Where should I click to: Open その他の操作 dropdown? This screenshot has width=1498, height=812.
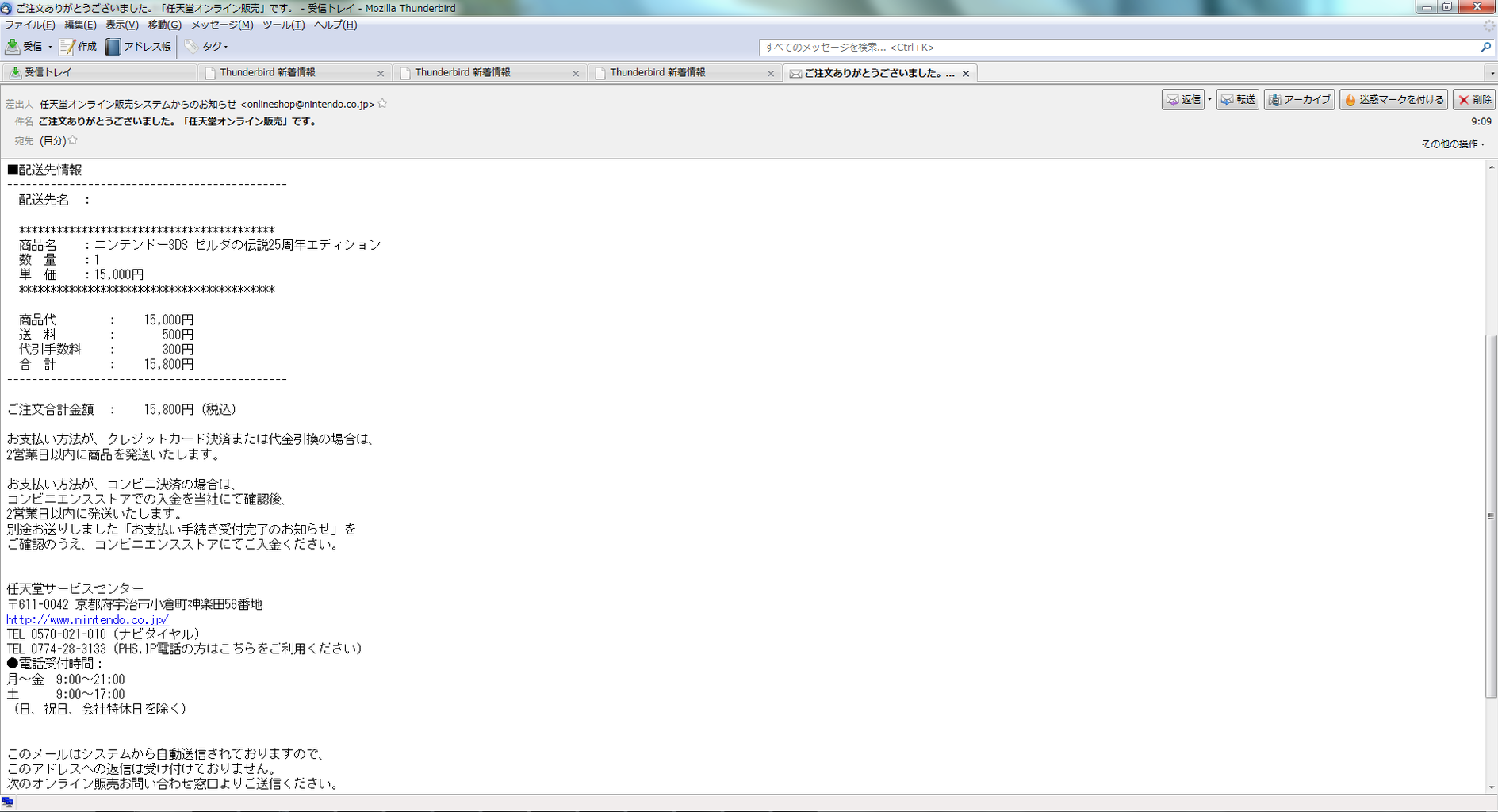1453,144
